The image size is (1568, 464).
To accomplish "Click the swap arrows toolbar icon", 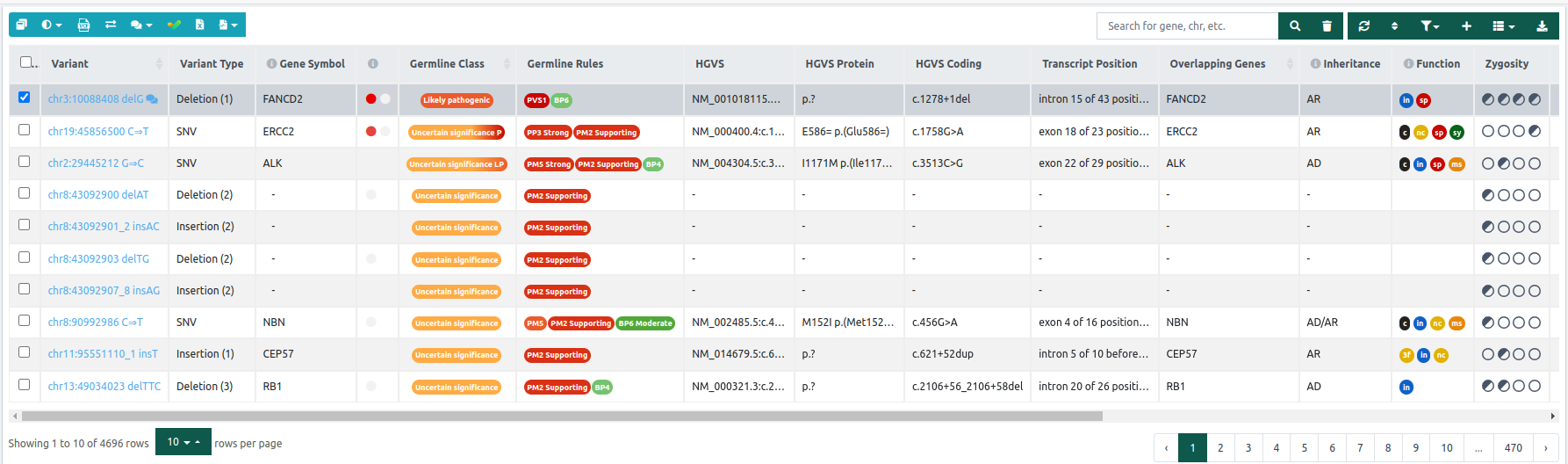I will click(111, 25).
